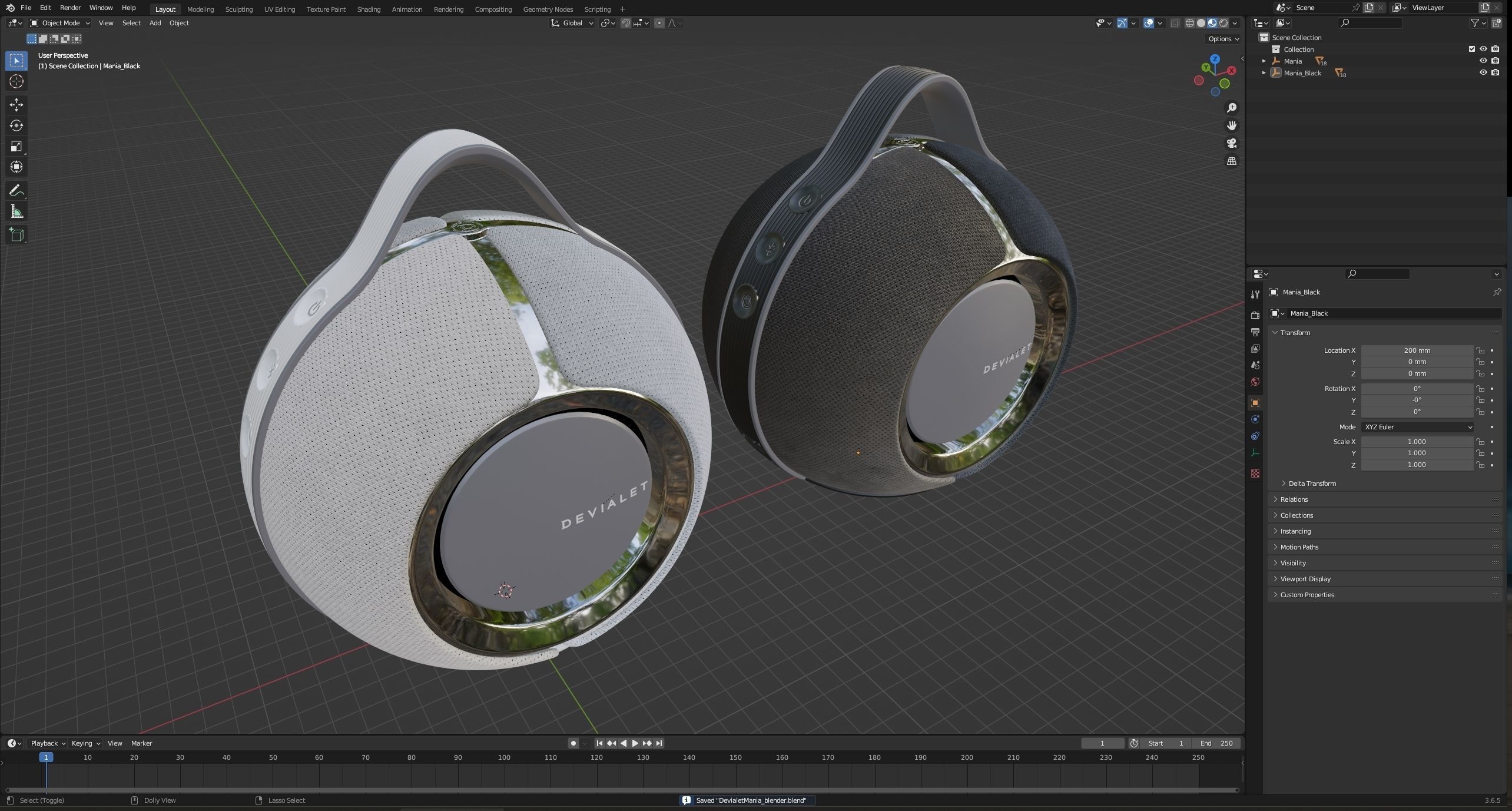The height and width of the screenshot is (811, 1512).
Task: Play the animation forward
Action: (635, 743)
